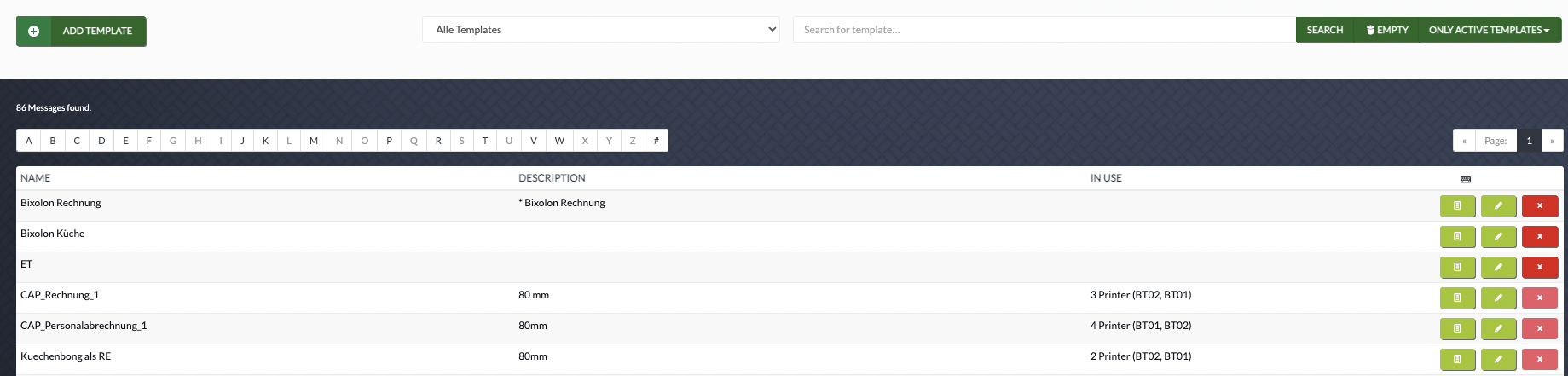Click the Empty button
Screen dimensions: 1568x376
(x=1386, y=30)
